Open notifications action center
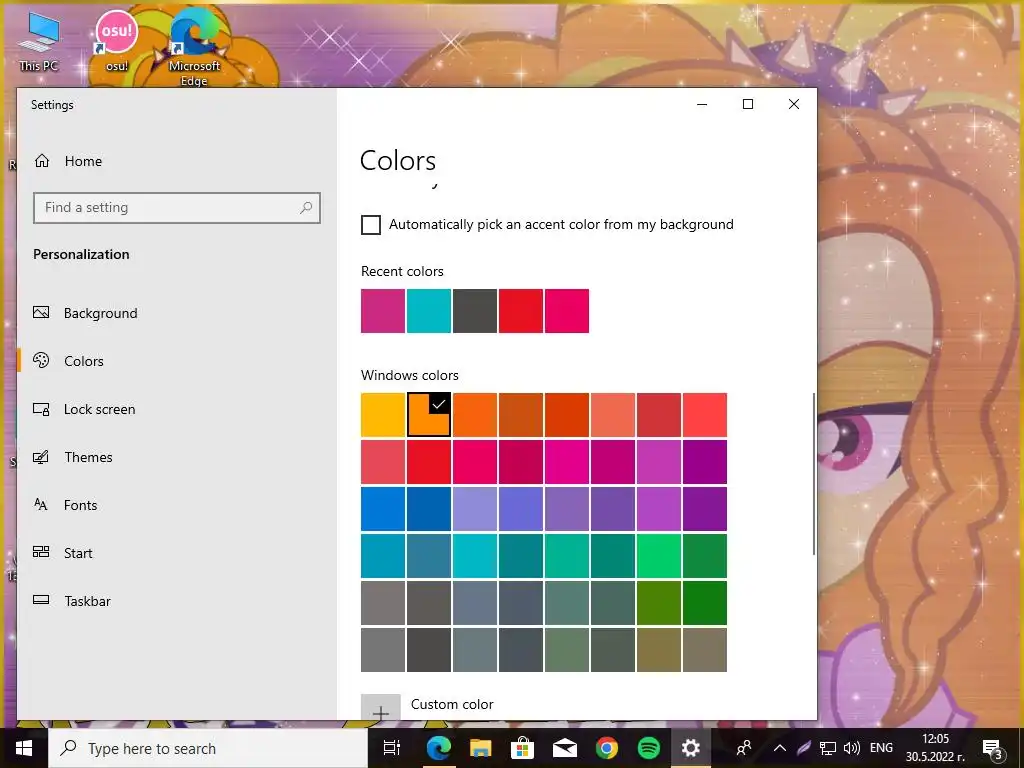This screenshot has width=1024, height=768. pos(992,748)
